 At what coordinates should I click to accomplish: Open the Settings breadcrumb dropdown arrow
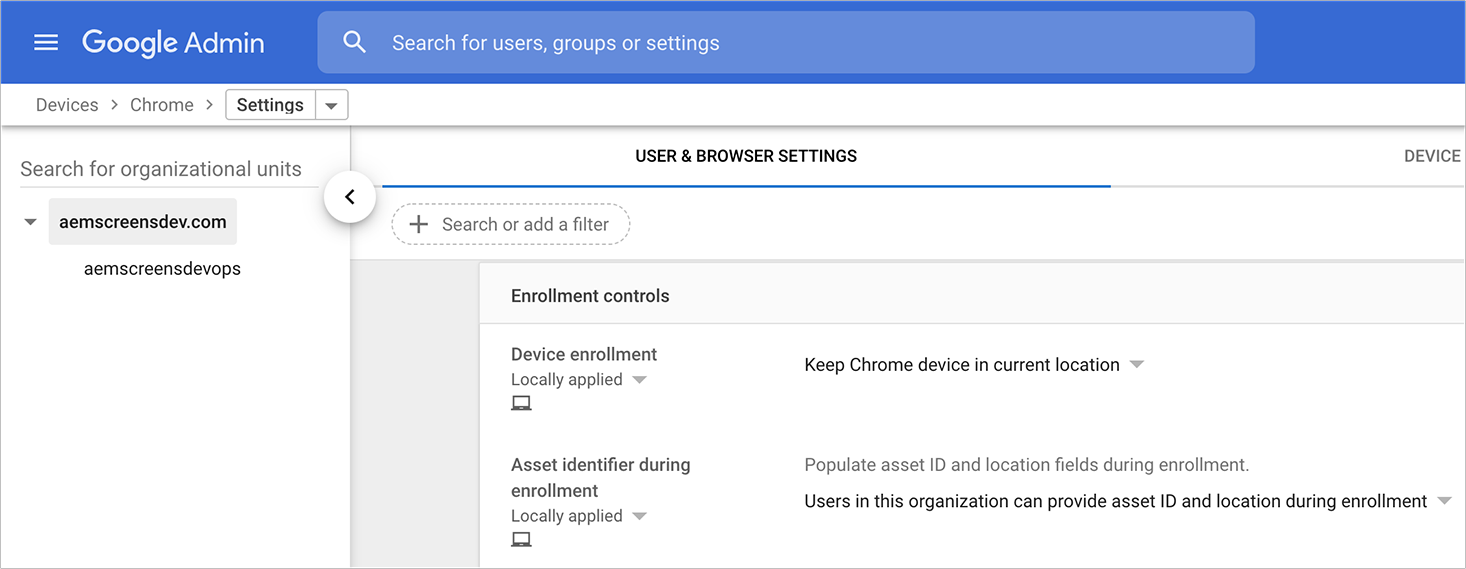331,105
